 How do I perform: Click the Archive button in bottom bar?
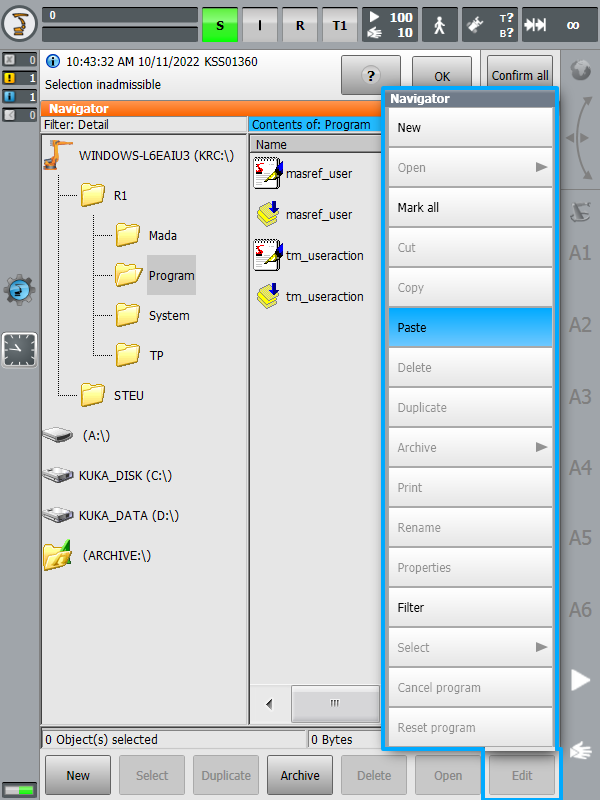click(300, 775)
